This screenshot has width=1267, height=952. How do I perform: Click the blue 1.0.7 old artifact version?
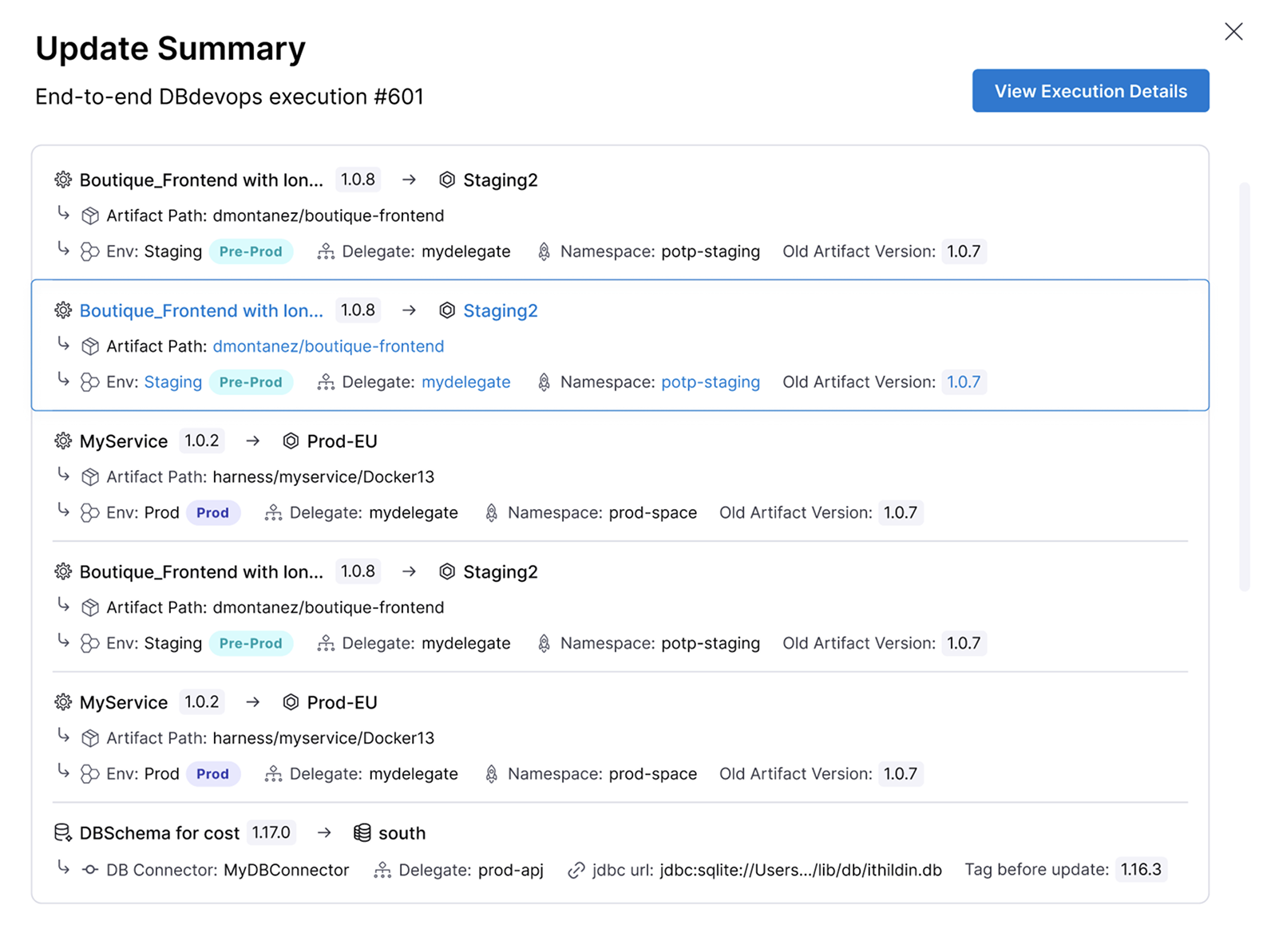coord(963,382)
